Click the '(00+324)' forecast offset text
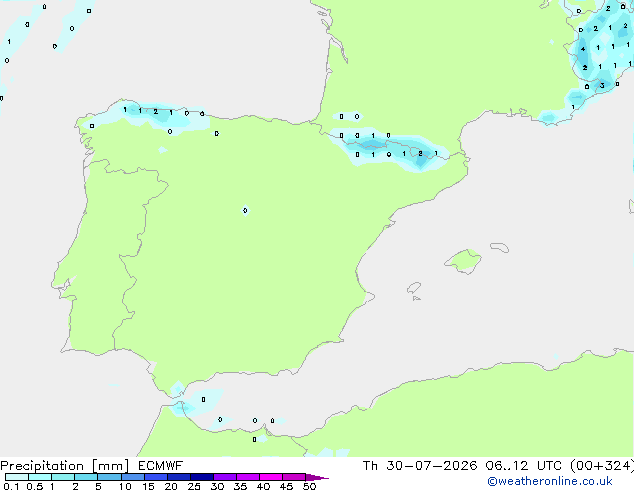This screenshot has width=634, height=490. click(602, 466)
